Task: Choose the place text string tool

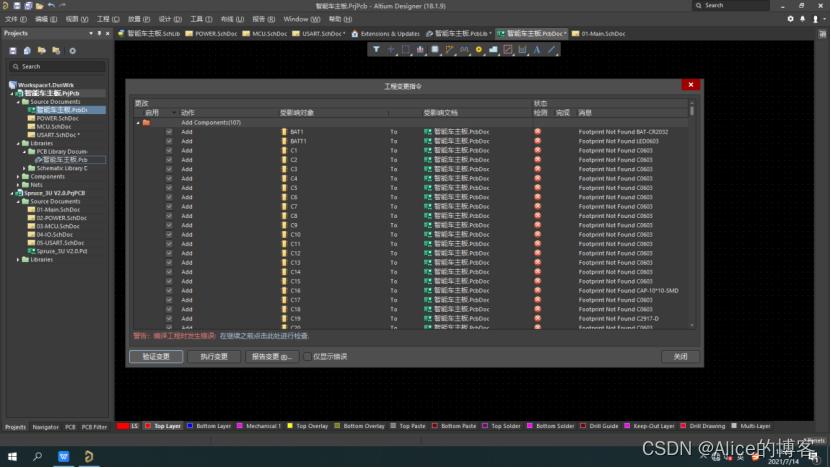Action: tap(537, 49)
